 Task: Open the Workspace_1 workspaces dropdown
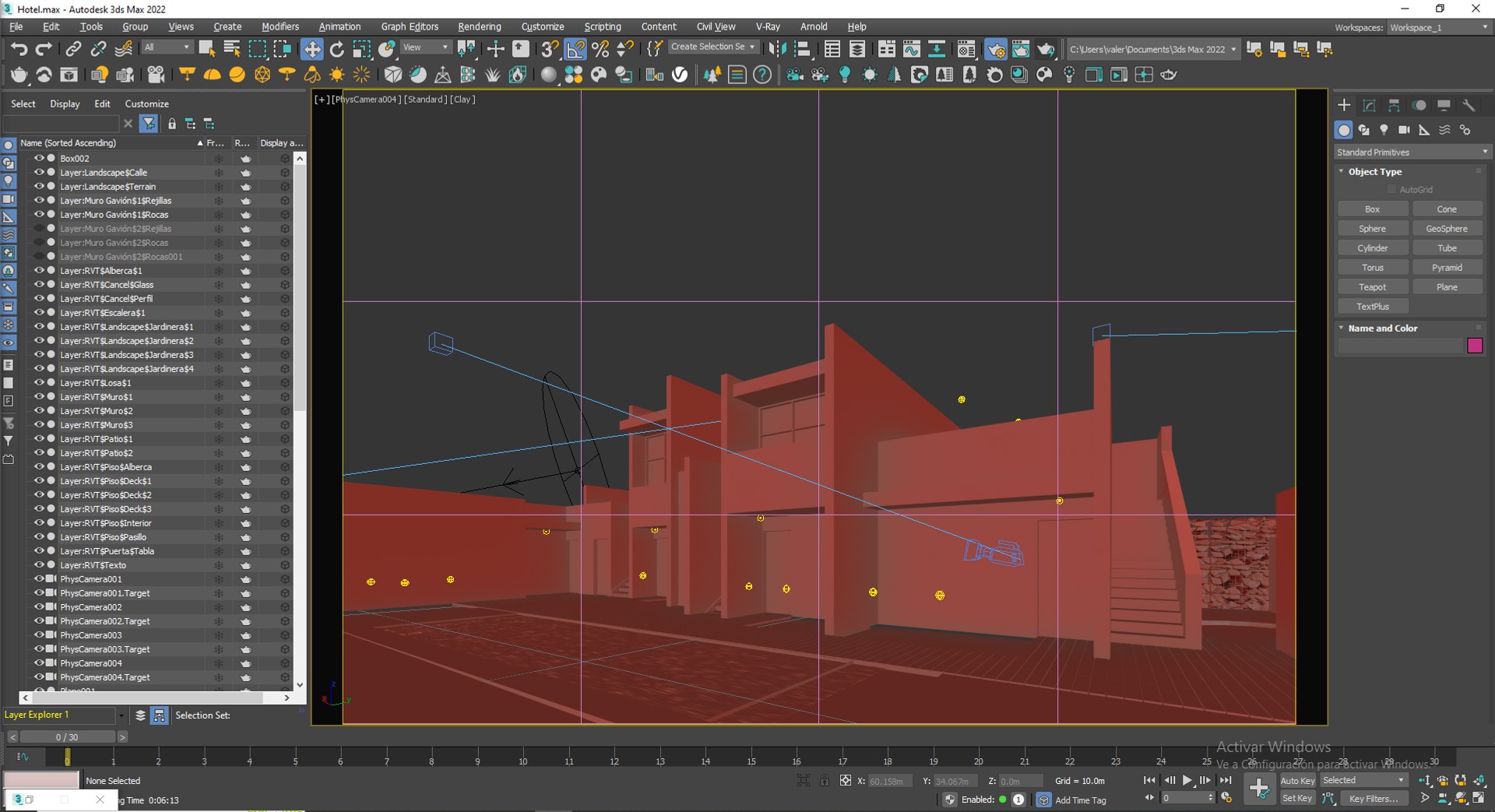click(x=1439, y=27)
